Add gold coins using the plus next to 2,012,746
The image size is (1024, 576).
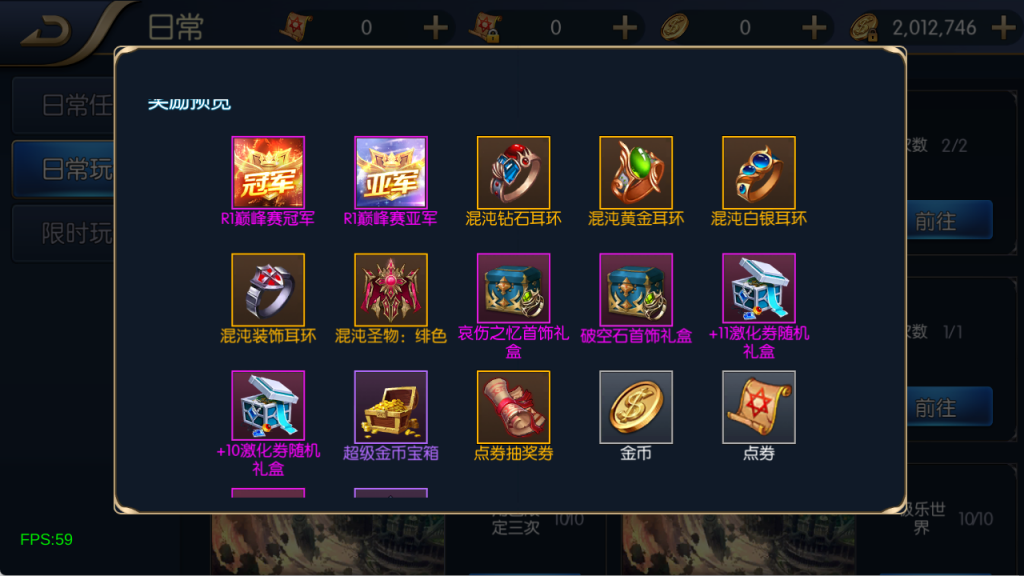(x=1003, y=27)
